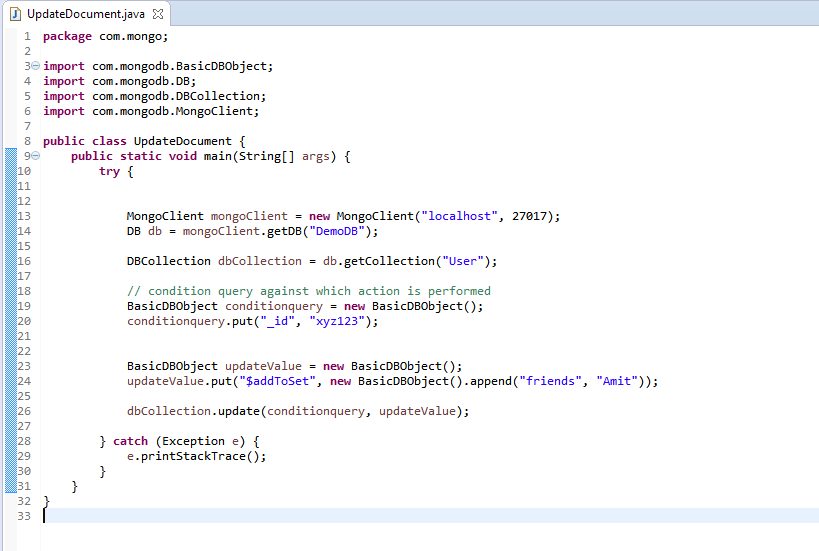Click the package keyword on line 1

coord(67,37)
